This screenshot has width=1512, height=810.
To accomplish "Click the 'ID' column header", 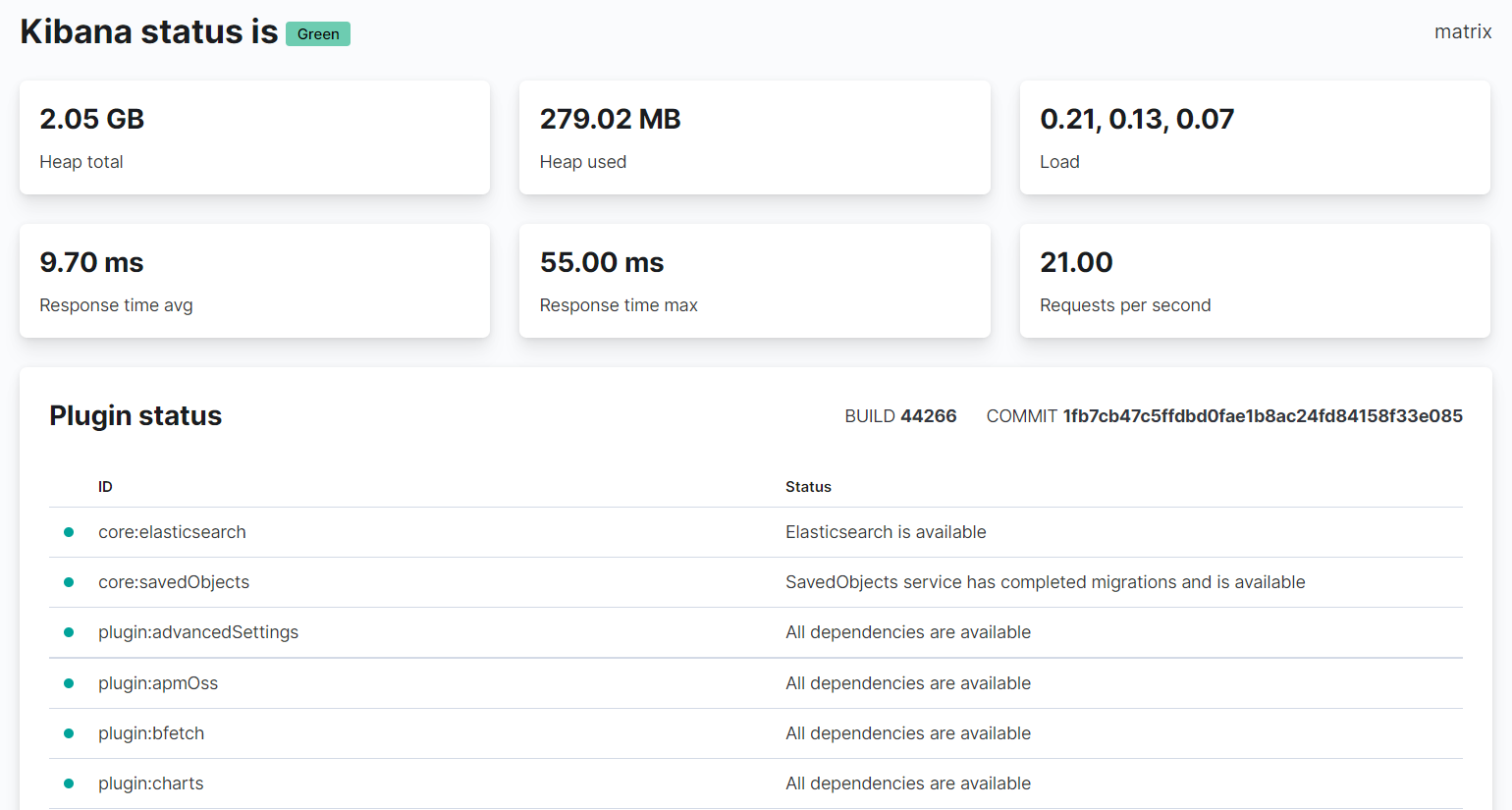I will (x=105, y=487).
